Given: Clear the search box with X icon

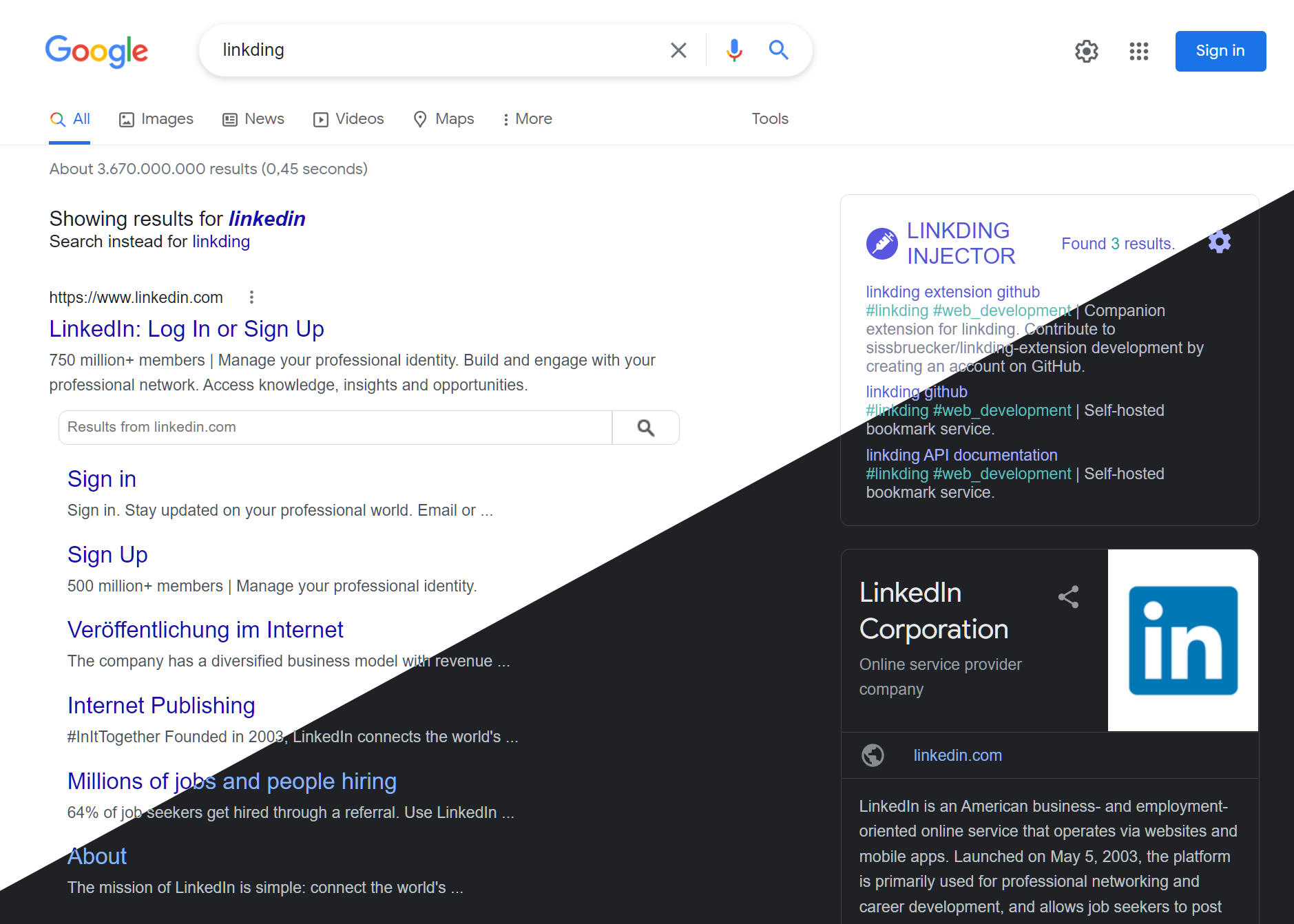Looking at the screenshot, I should click(678, 50).
